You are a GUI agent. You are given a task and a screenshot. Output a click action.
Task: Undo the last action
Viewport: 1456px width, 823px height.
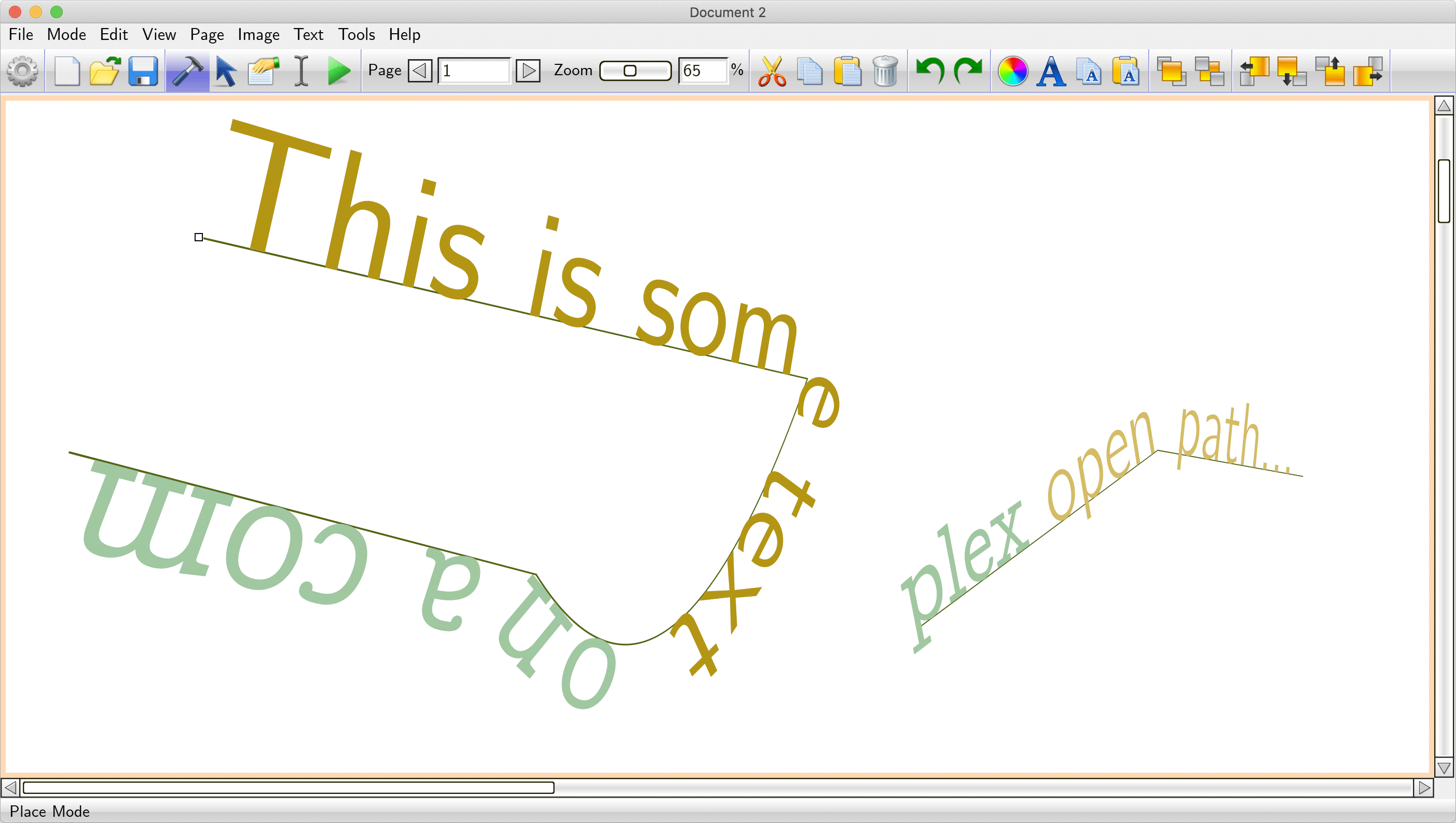point(930,71)
